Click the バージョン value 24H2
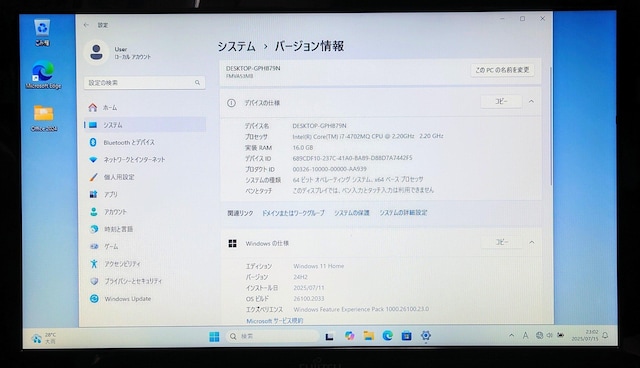This screenshot has height=368, width=640. click(x=300, y=277)
